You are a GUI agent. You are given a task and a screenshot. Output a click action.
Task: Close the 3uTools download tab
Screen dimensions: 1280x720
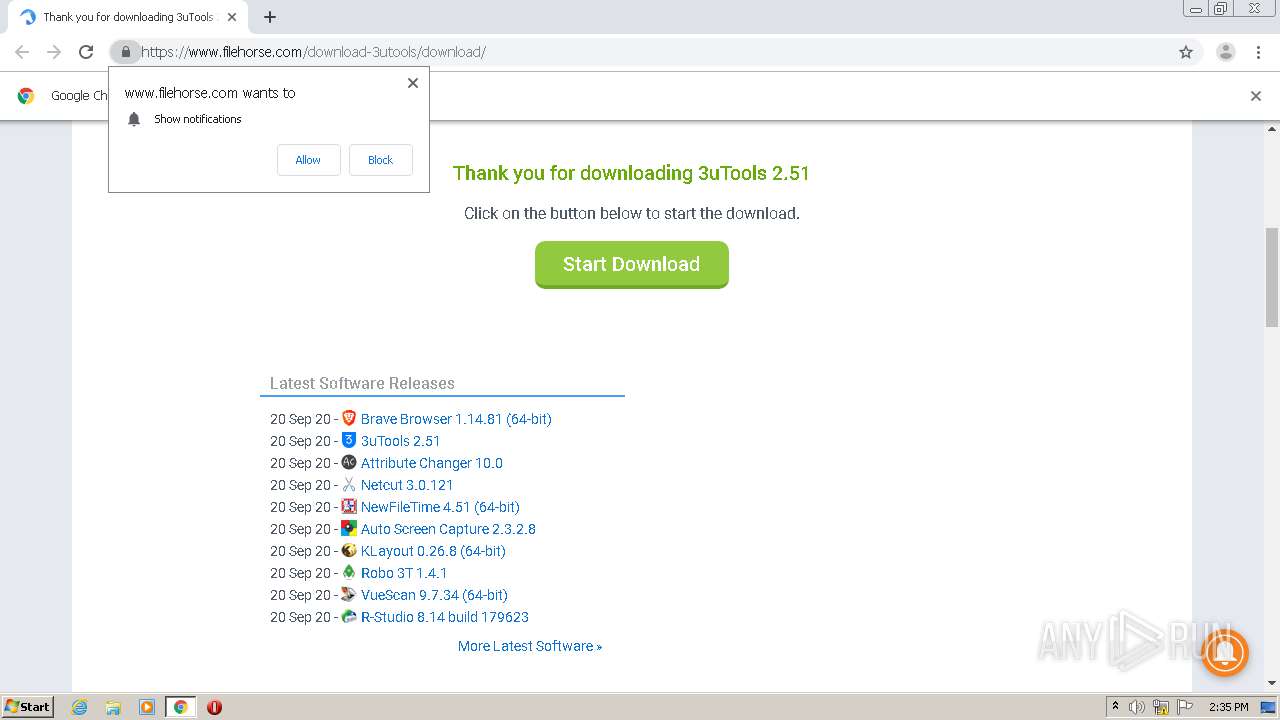tap(232, 17)
